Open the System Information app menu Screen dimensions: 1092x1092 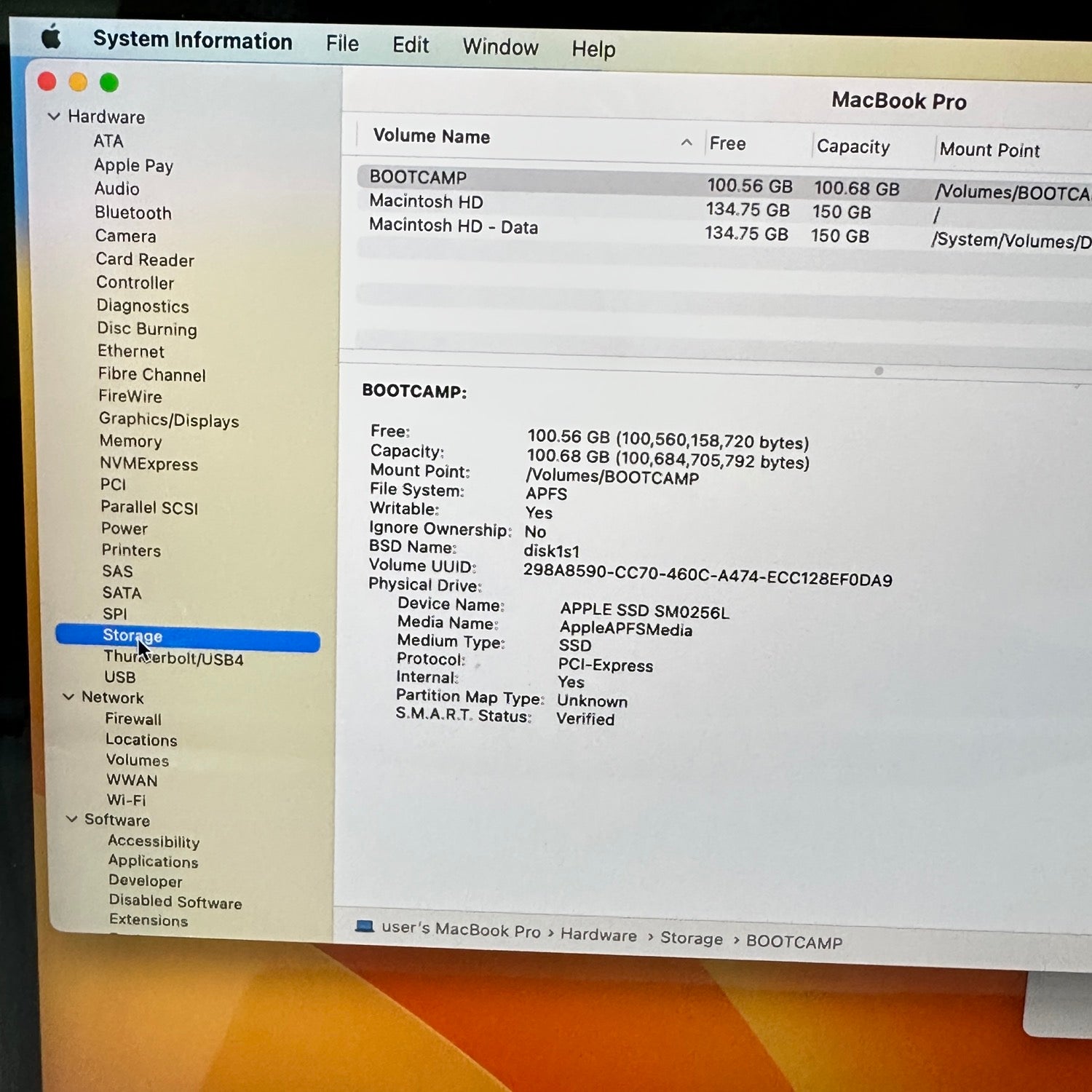(x=192, y=40)
